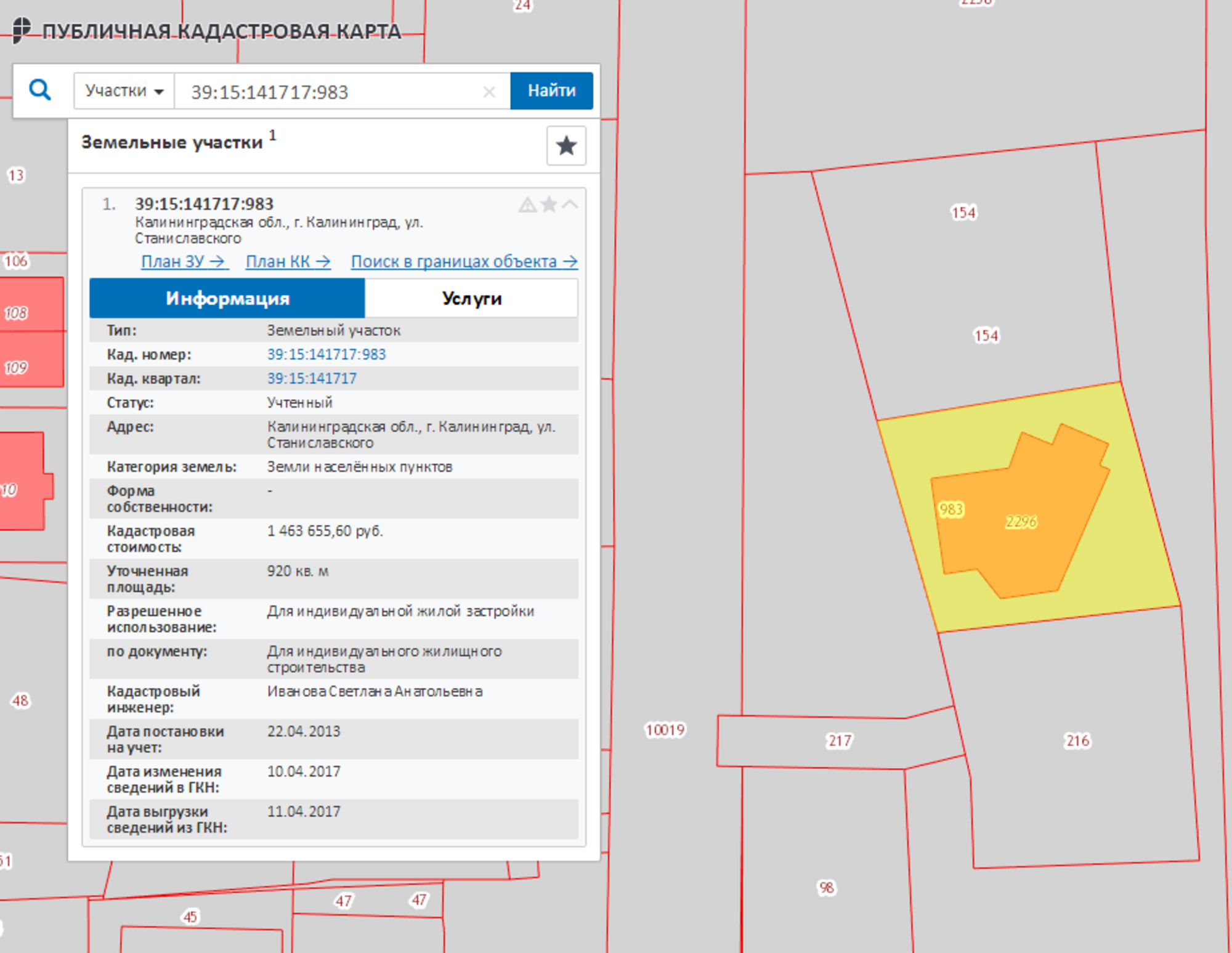Click the status value Учтенный
The image size is (1232, 953).
pyautogui.click(x=299, y=402)
